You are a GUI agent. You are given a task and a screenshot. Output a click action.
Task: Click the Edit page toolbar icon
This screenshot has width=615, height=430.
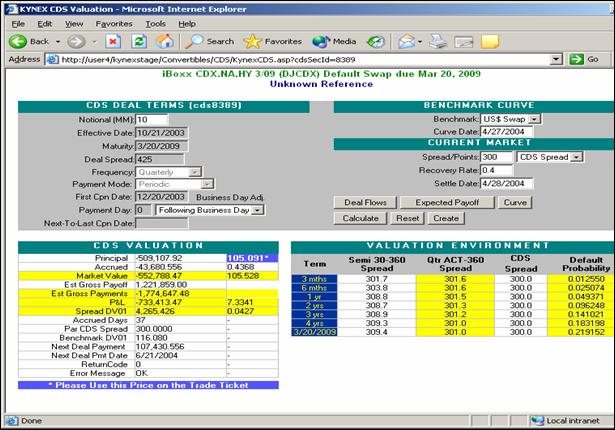(x=464, y=42)
